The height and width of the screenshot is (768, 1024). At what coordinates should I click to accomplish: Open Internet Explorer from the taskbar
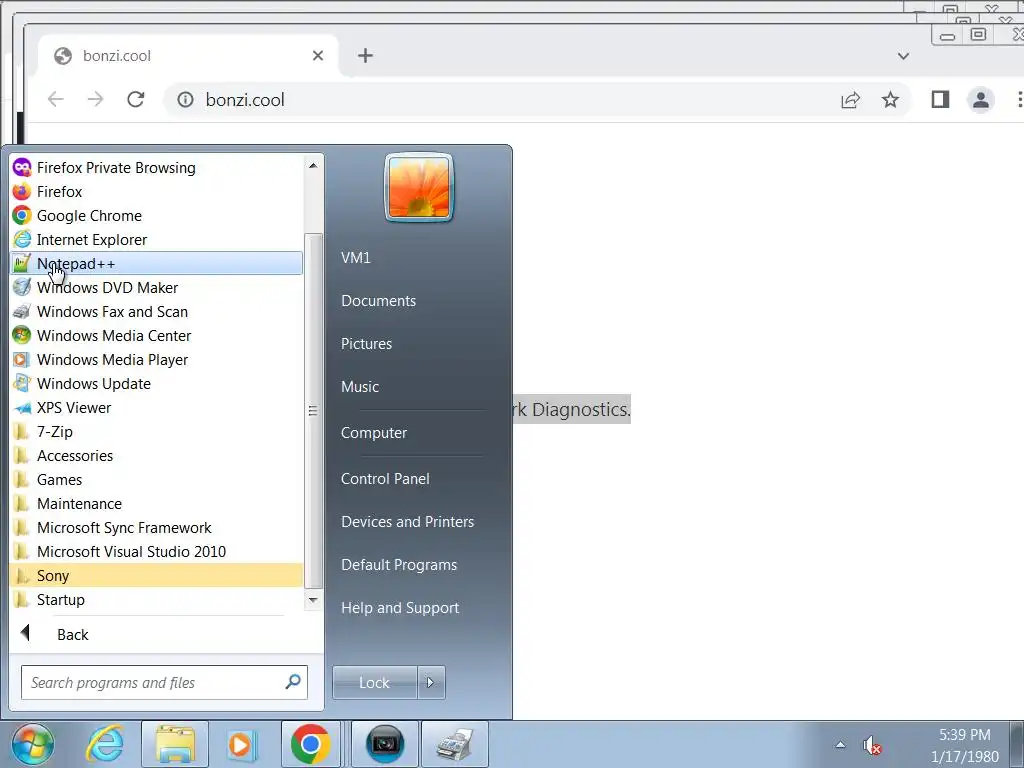[104, 744]
